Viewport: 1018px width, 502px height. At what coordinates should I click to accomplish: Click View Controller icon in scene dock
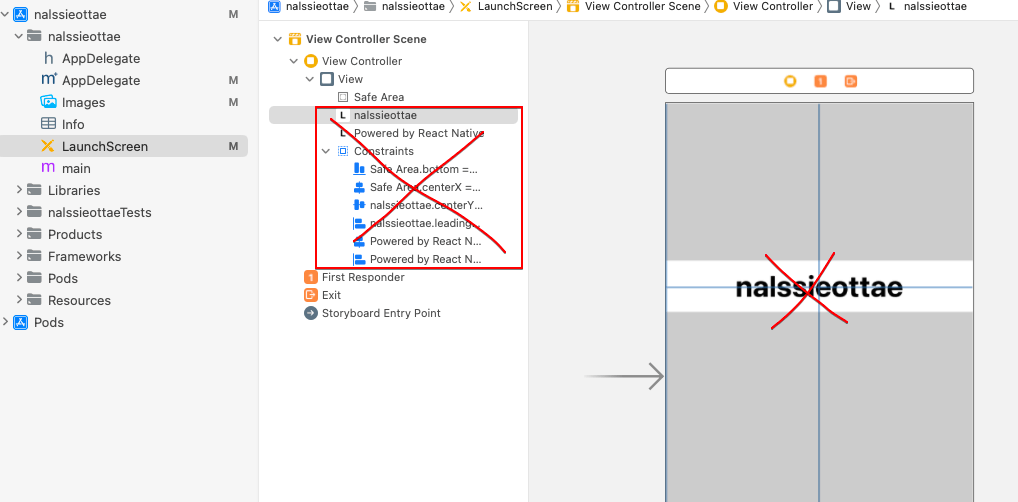pyautogui.click(x=790, y=81)
